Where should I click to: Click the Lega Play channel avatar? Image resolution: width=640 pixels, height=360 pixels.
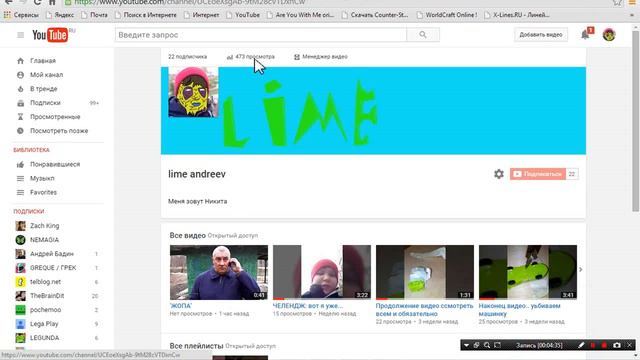pyautogui.click(x=20, y=324)
